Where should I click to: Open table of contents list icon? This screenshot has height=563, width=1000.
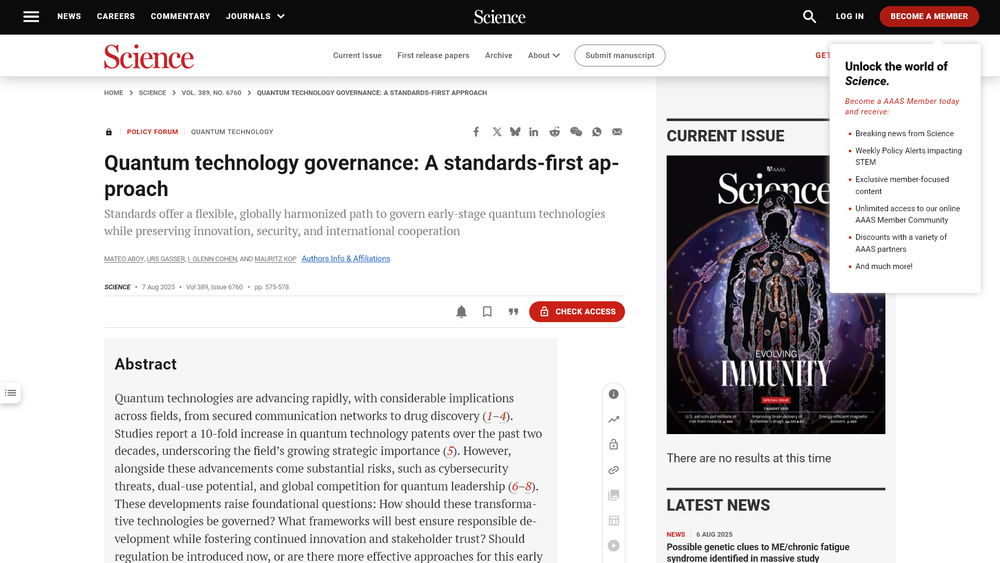coord(10,393)
